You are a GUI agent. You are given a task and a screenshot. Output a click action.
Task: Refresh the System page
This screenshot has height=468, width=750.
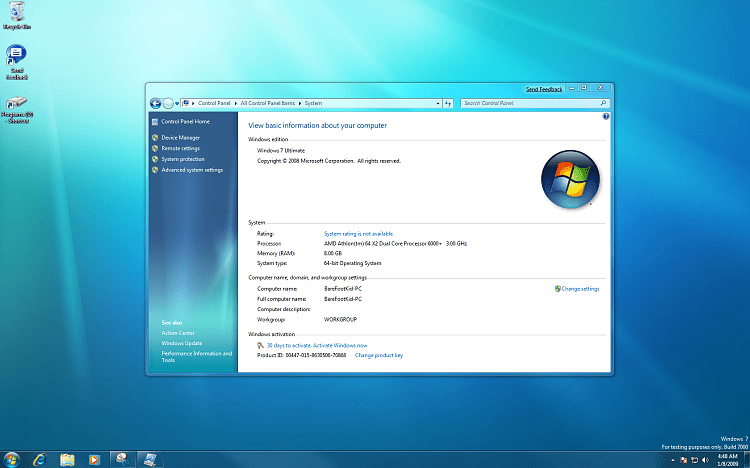coord(448,103)
